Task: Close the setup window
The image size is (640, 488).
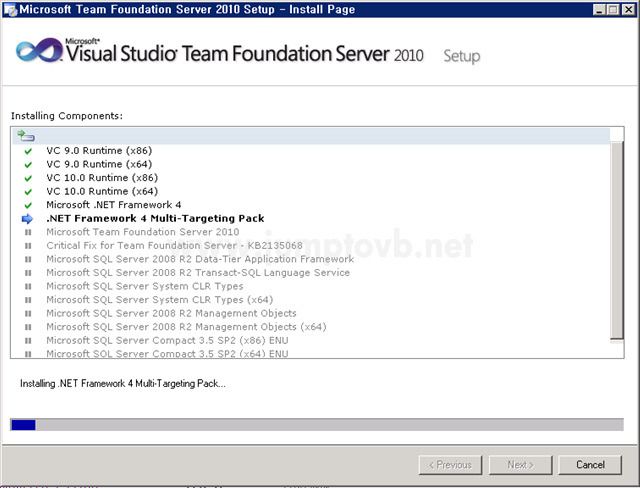Action: (628, 9)
